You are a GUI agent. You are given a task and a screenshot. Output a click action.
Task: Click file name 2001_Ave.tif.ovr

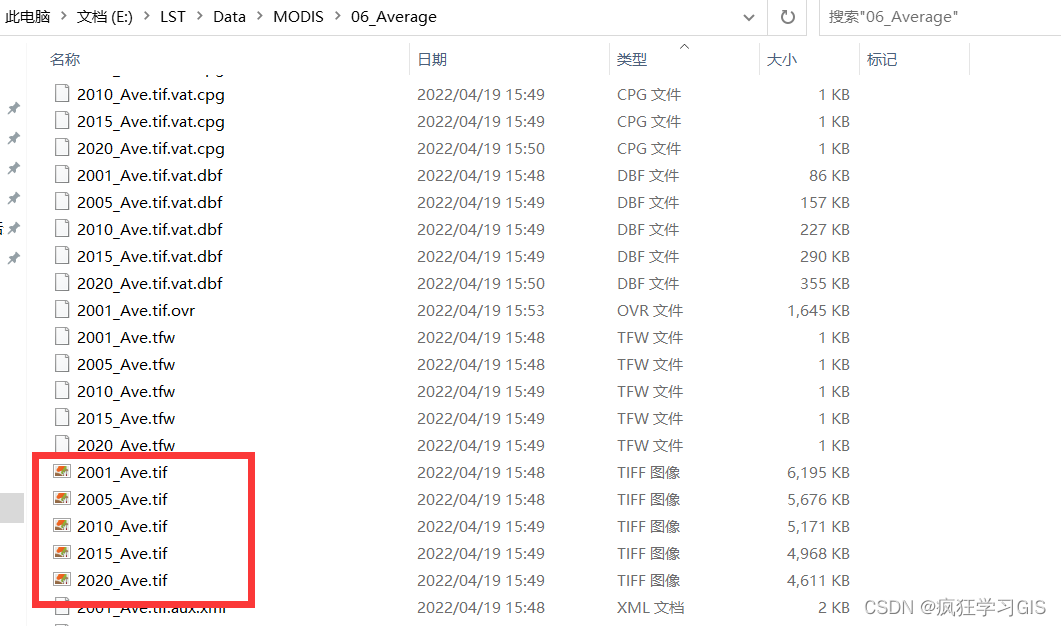(x=136, y=311)
